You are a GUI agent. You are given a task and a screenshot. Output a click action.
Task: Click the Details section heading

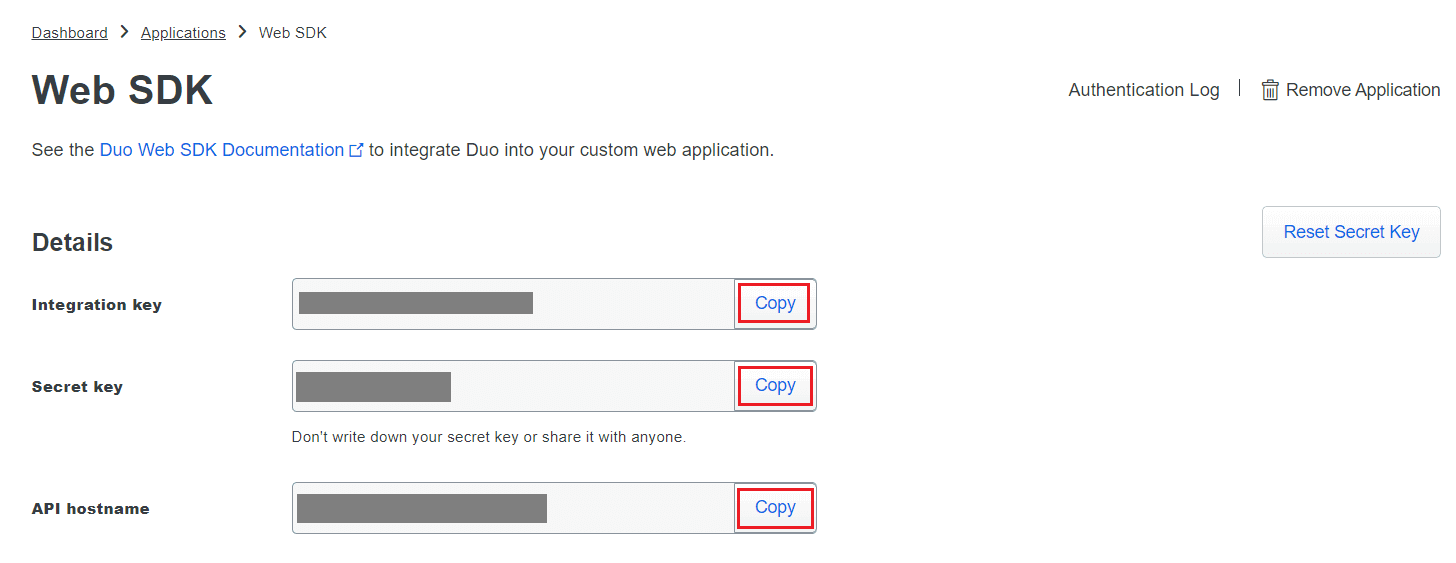click(72, 242)
